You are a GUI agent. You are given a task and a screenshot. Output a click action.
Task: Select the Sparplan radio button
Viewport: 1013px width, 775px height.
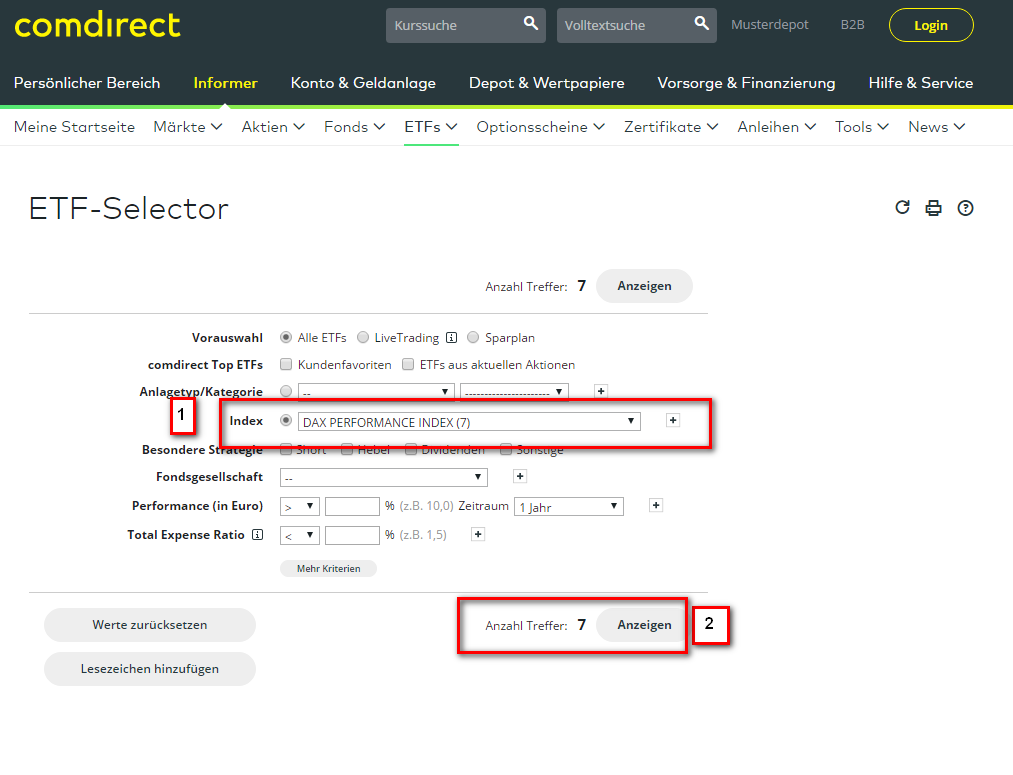coord(474,338)
